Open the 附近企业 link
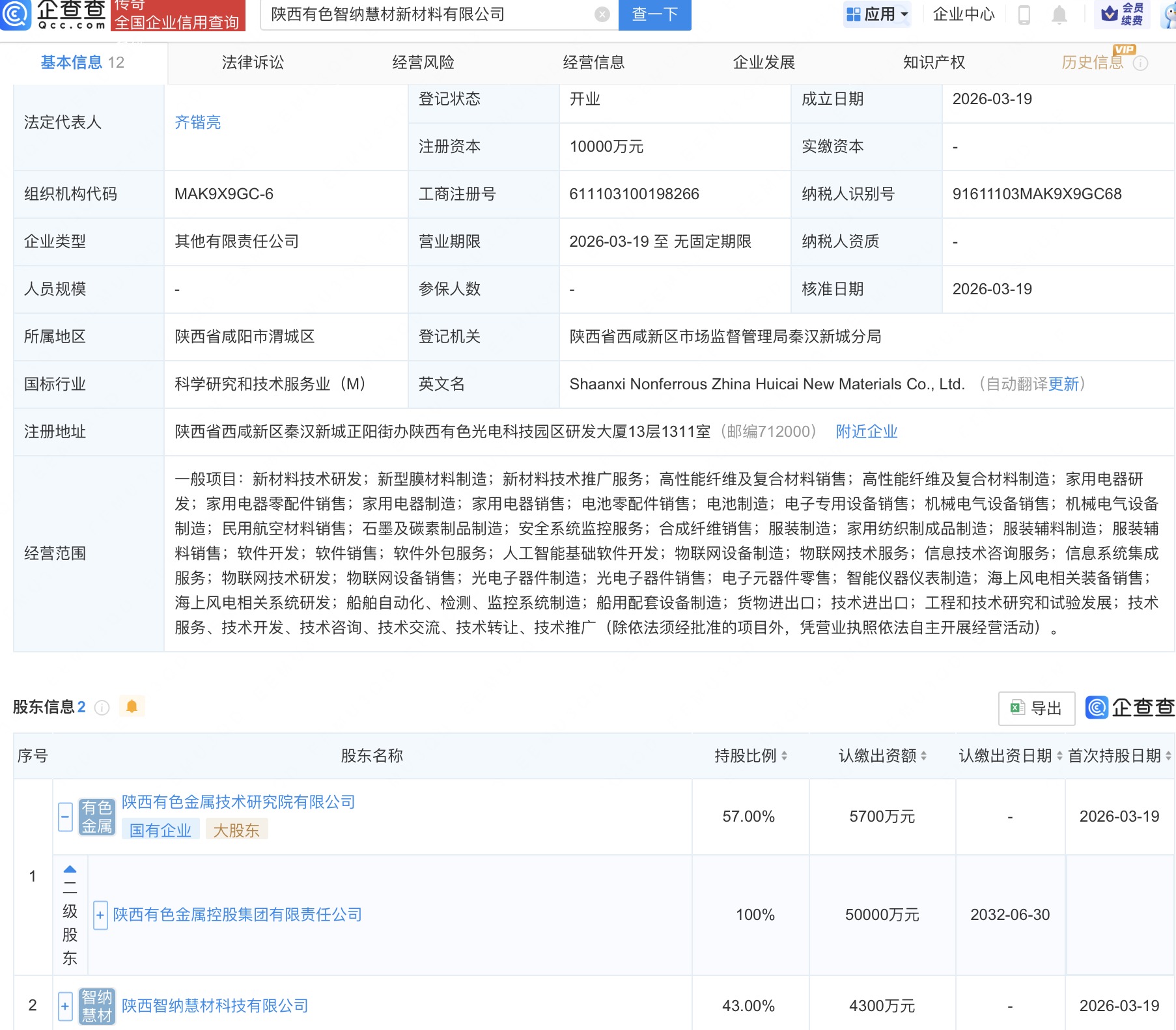 coord(866,432)
